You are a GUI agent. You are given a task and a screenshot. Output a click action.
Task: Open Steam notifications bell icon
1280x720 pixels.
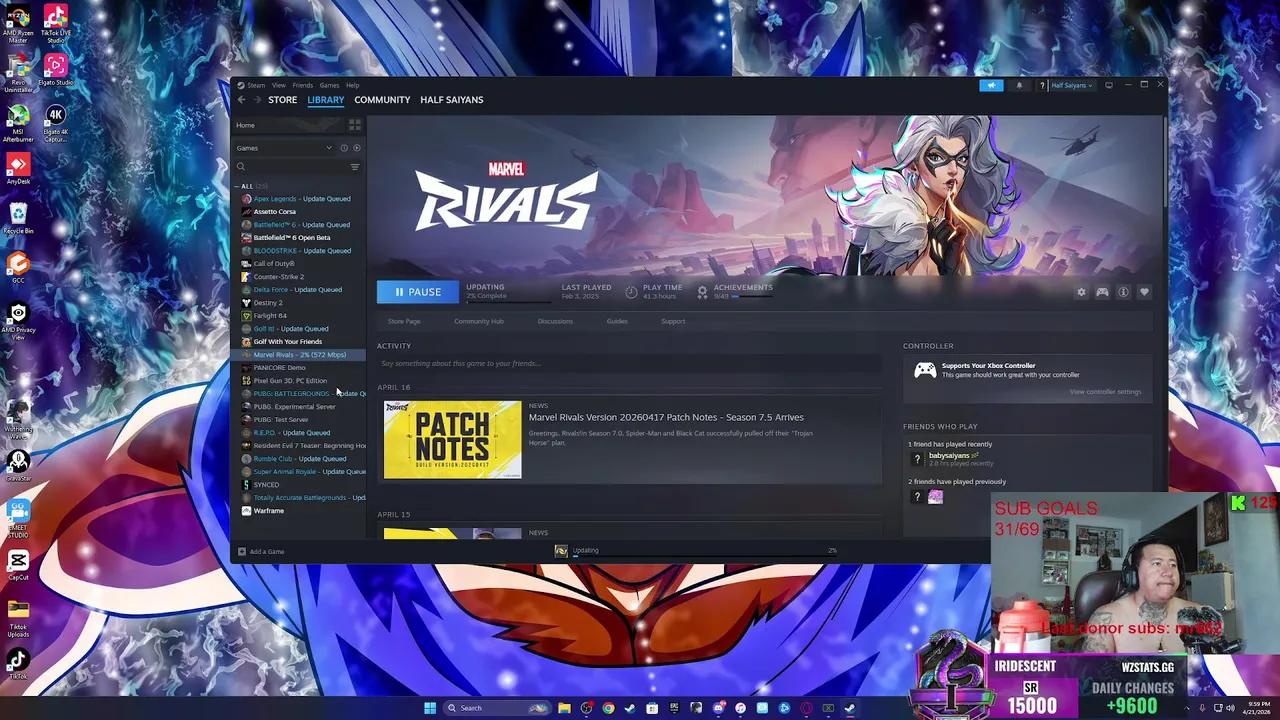tap(1019, 85)
